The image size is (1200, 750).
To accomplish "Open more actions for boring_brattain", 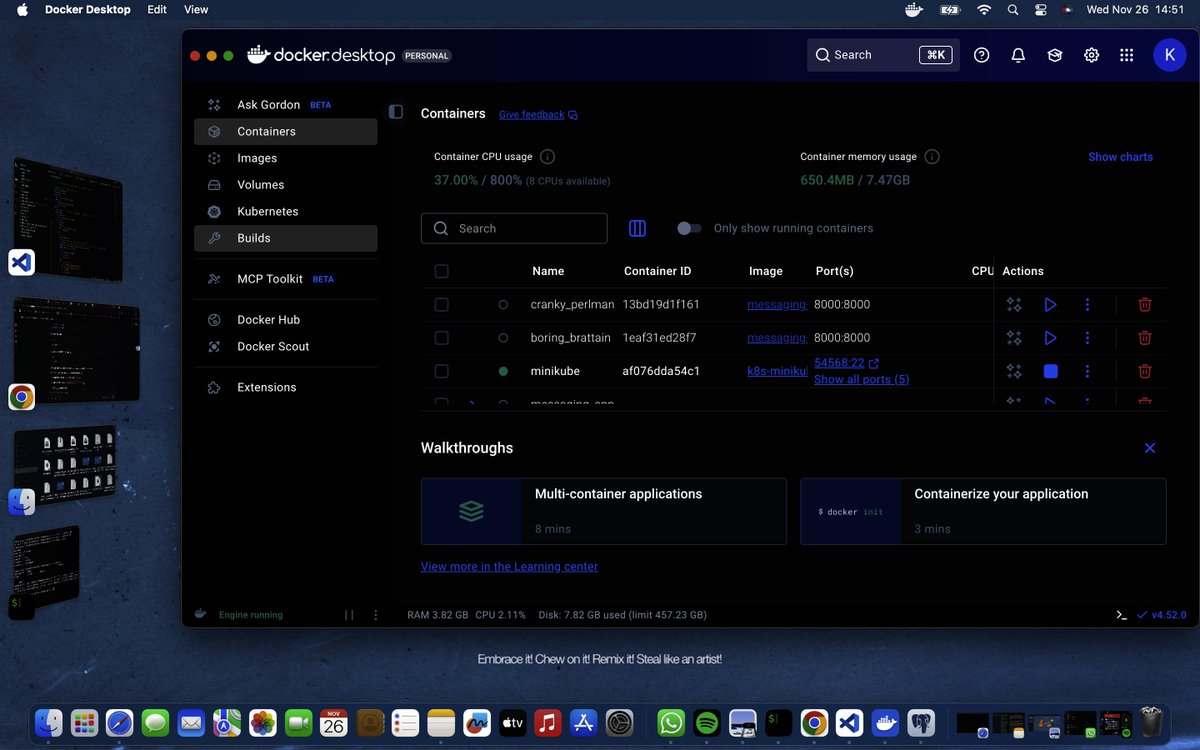I will click(1087, 338).
